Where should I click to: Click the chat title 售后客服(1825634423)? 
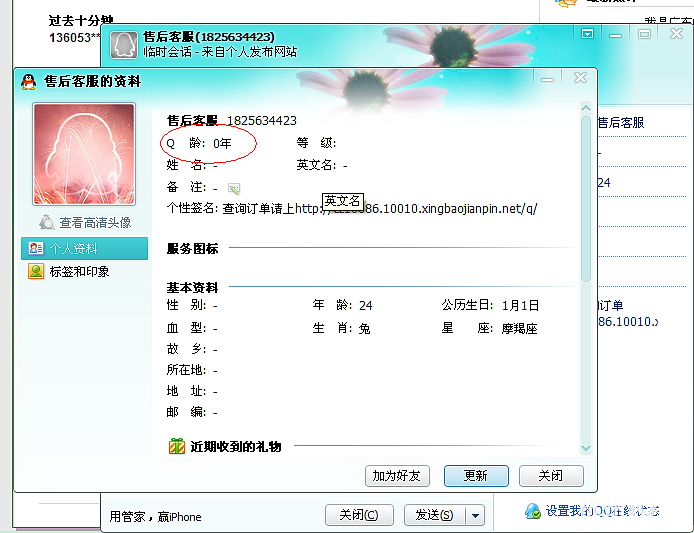pos(209,37)
